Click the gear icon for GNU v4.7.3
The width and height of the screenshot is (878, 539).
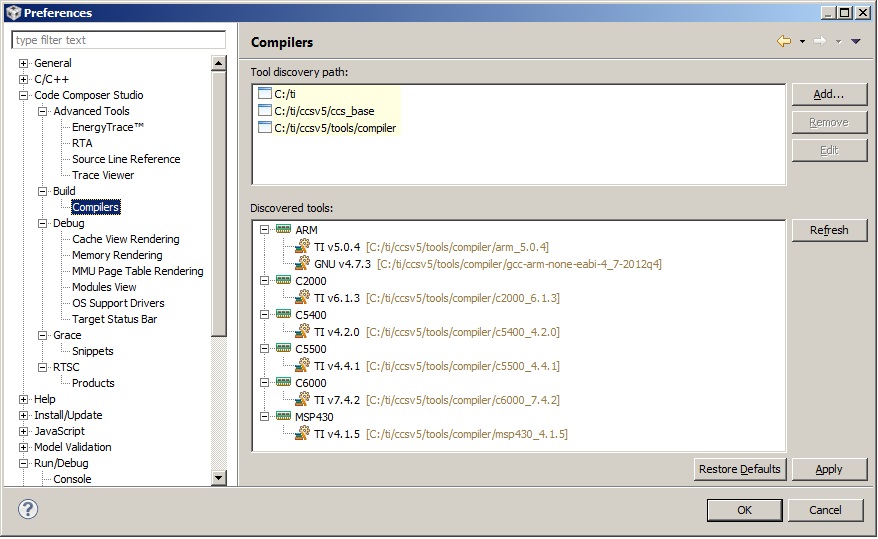(x=302, y=263)
